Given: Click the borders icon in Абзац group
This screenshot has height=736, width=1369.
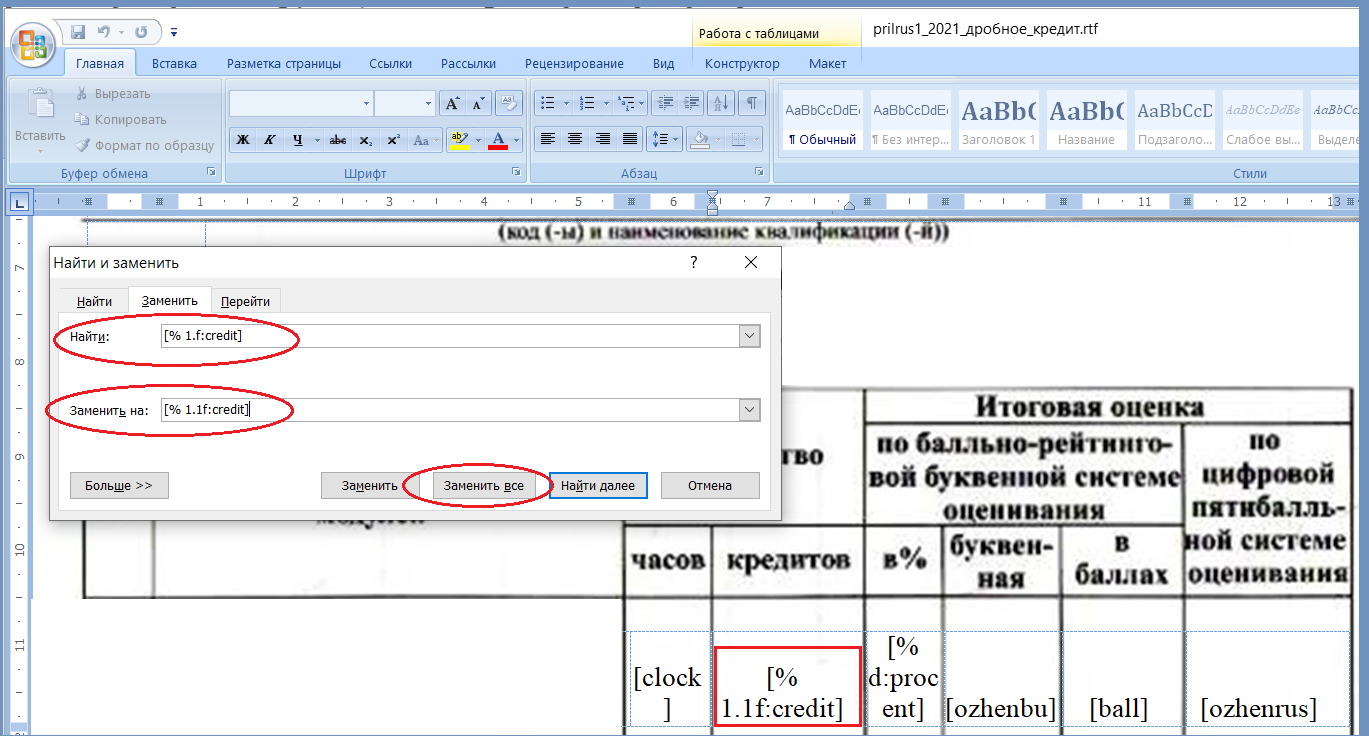Looking at the screenshot, I should pos(738,139).
